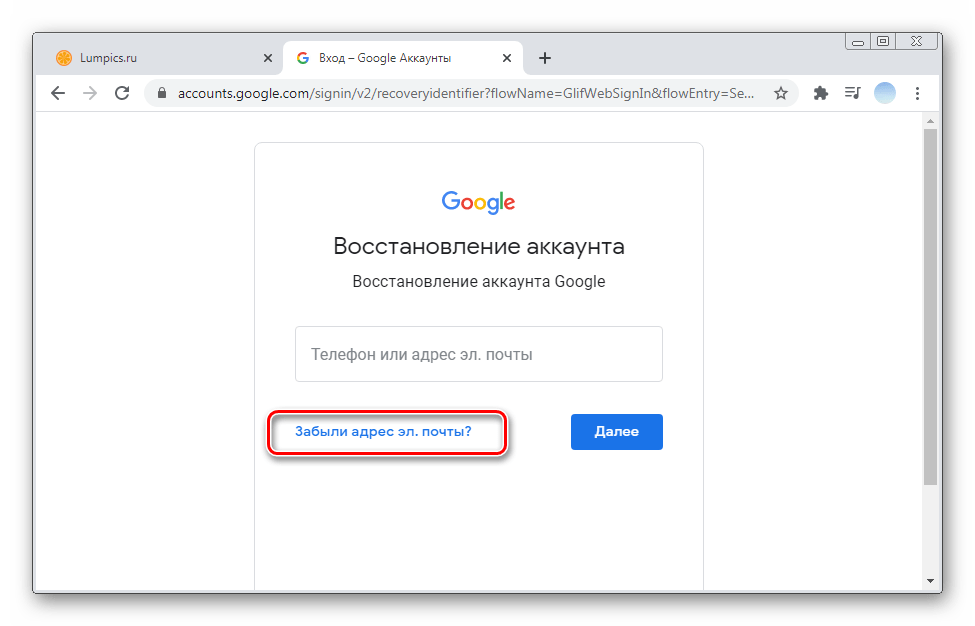The height and width of the screenshot is (626, 975).
Task: Bookmark this page with the star icon
Action: (x=781, y=93)
